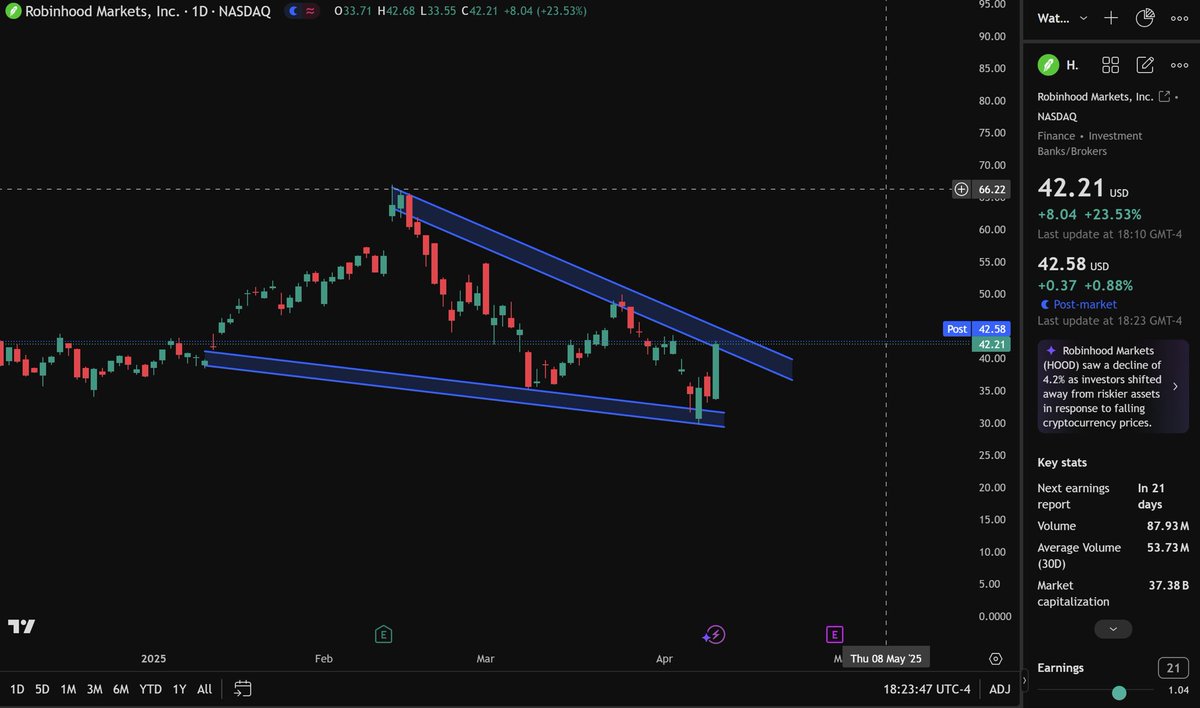Click the green E earnings marker near Feb
The height and width of the screenshot is (708, 1200).
(383, 633)
